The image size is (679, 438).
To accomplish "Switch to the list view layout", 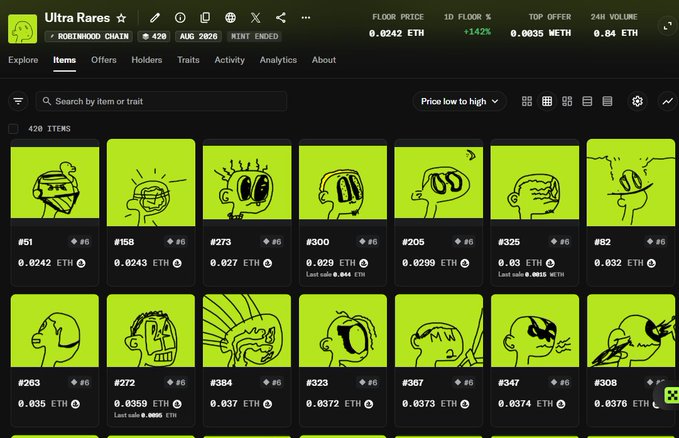I will (x=587, y=101).
